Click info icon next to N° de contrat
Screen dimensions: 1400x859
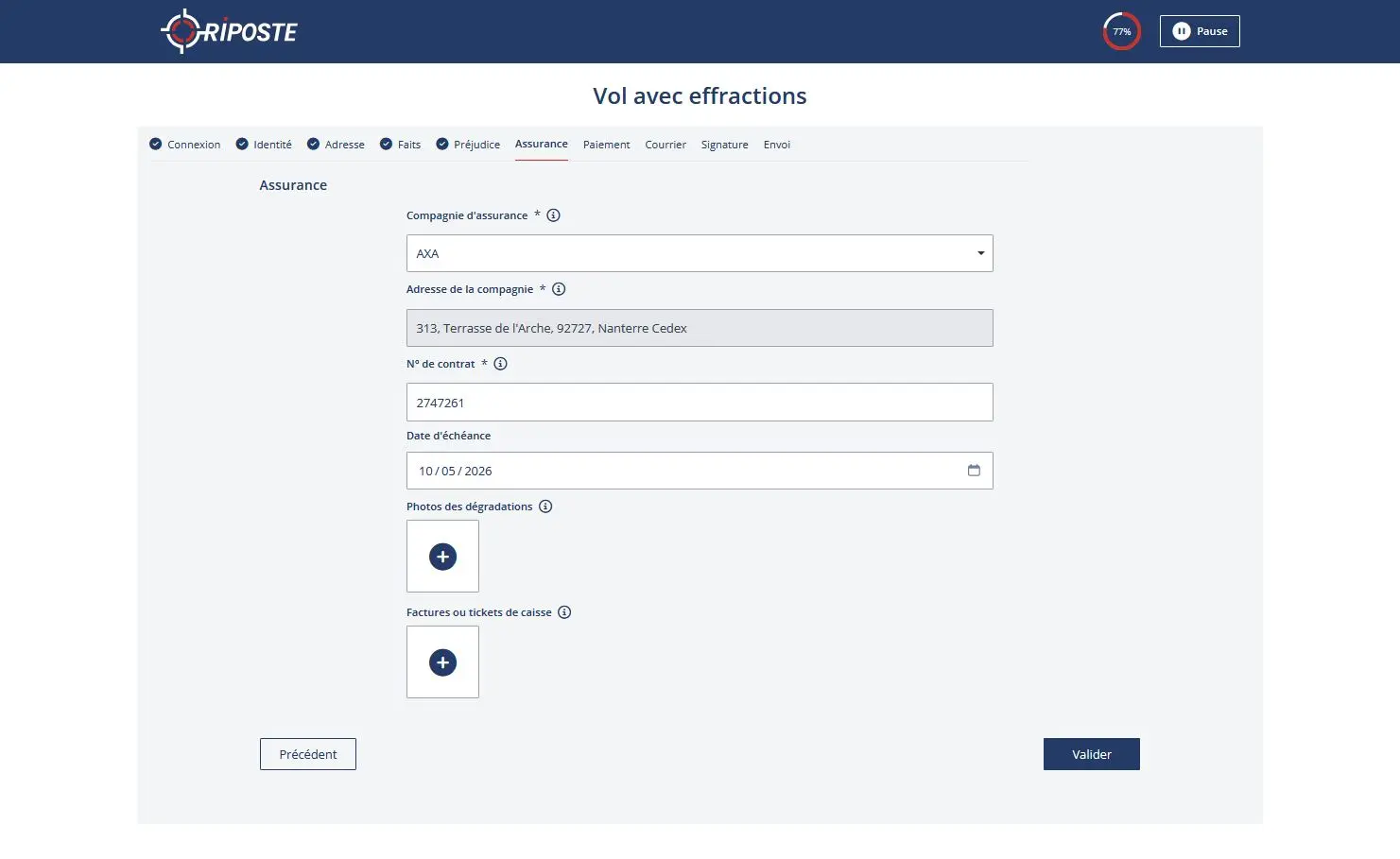501,364
